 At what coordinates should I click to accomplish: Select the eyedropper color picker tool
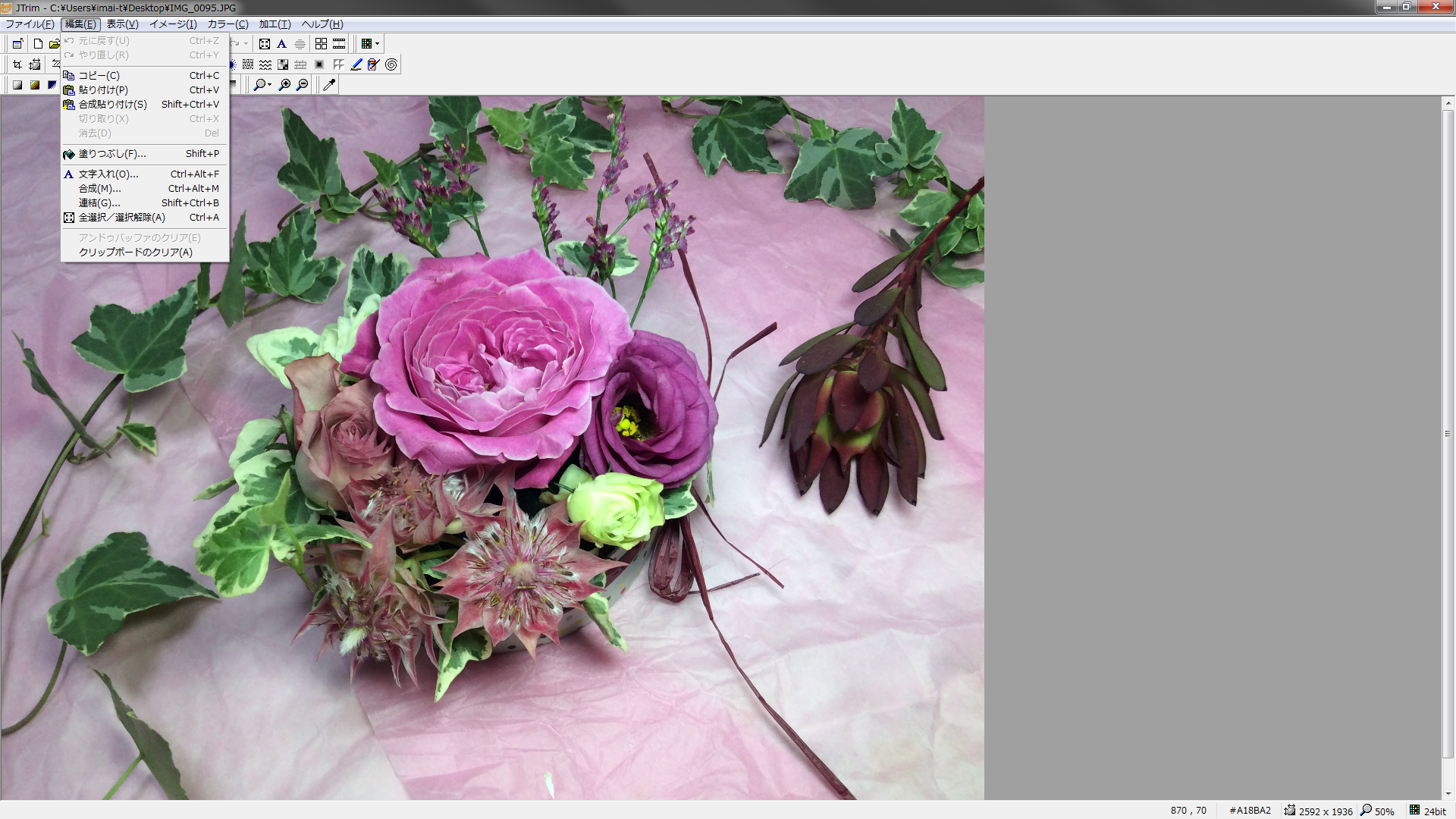click(329, 85)
